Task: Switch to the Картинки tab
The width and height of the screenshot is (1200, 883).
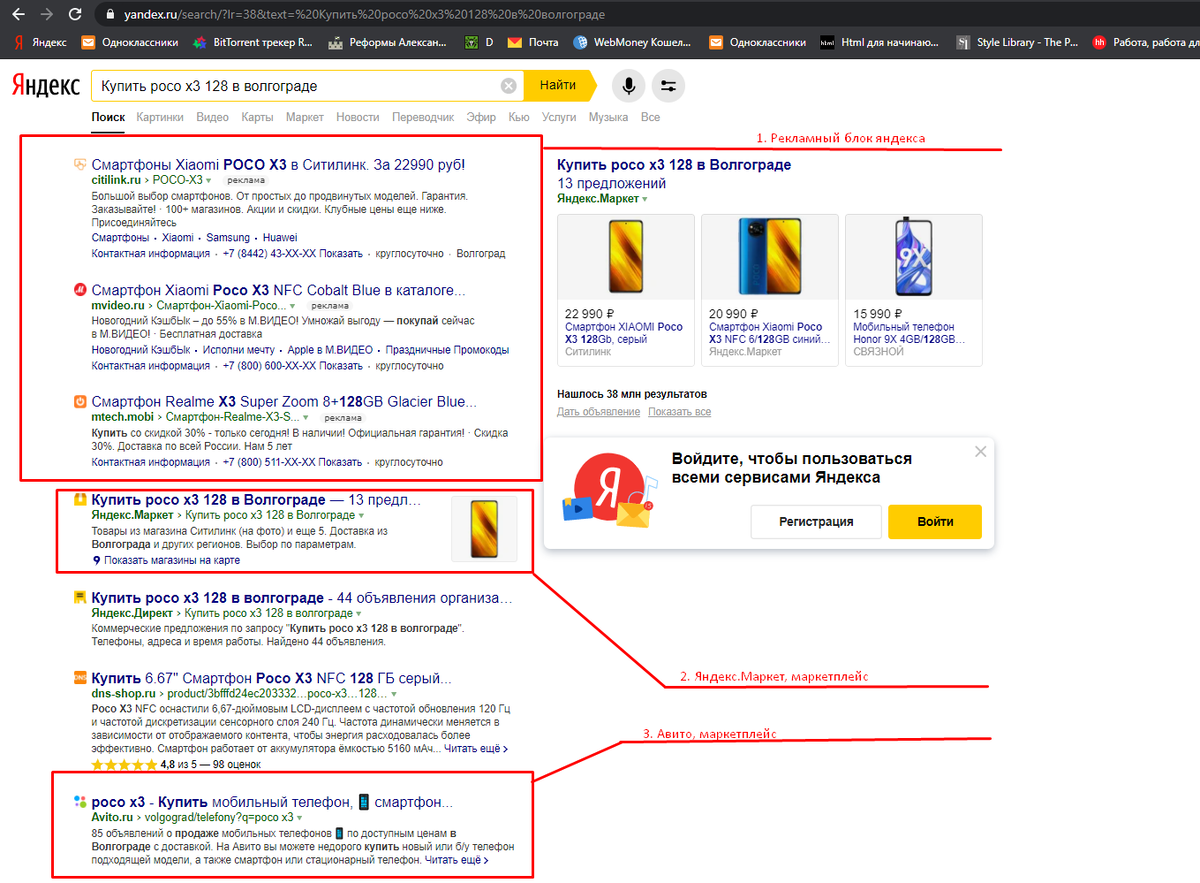Action: [160, 117]
